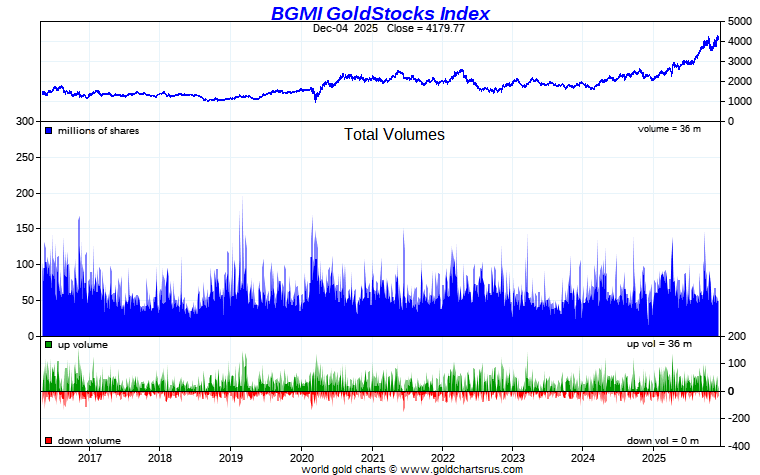Screen dimensions: 760x475
Task: Click the 50 volume axis label
Action: click(28, 301)
